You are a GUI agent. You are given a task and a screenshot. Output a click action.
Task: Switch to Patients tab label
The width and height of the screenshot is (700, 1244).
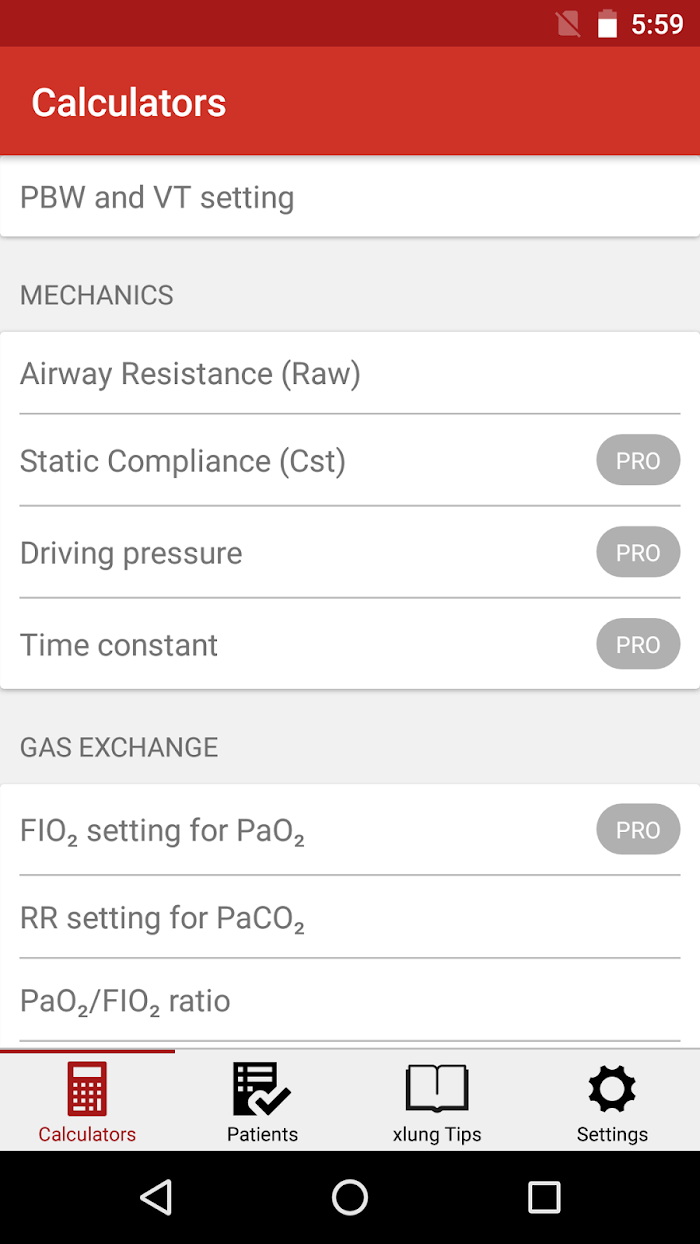click(262, 1134)
